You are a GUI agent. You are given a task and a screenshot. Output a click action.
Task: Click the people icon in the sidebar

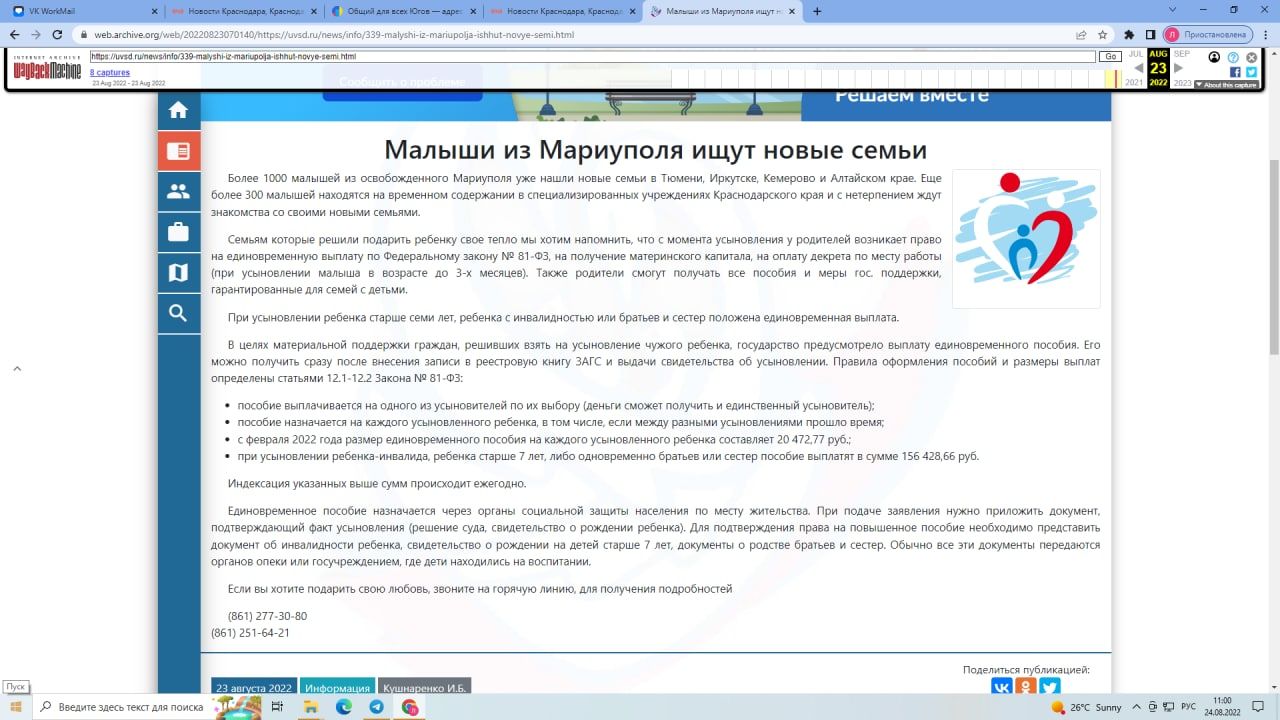[178, 191]
